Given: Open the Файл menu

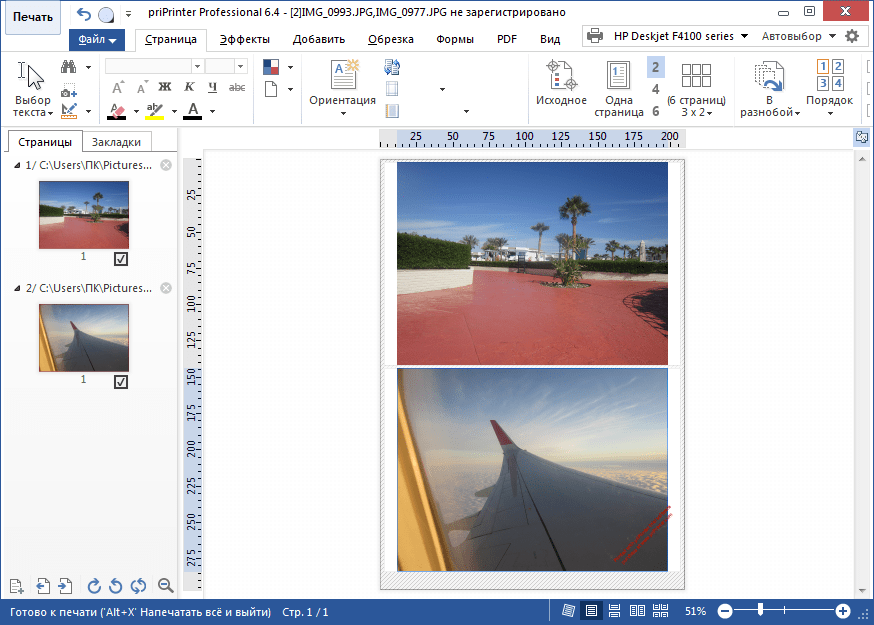Looking at the screenshot, I should pos(97,40).
